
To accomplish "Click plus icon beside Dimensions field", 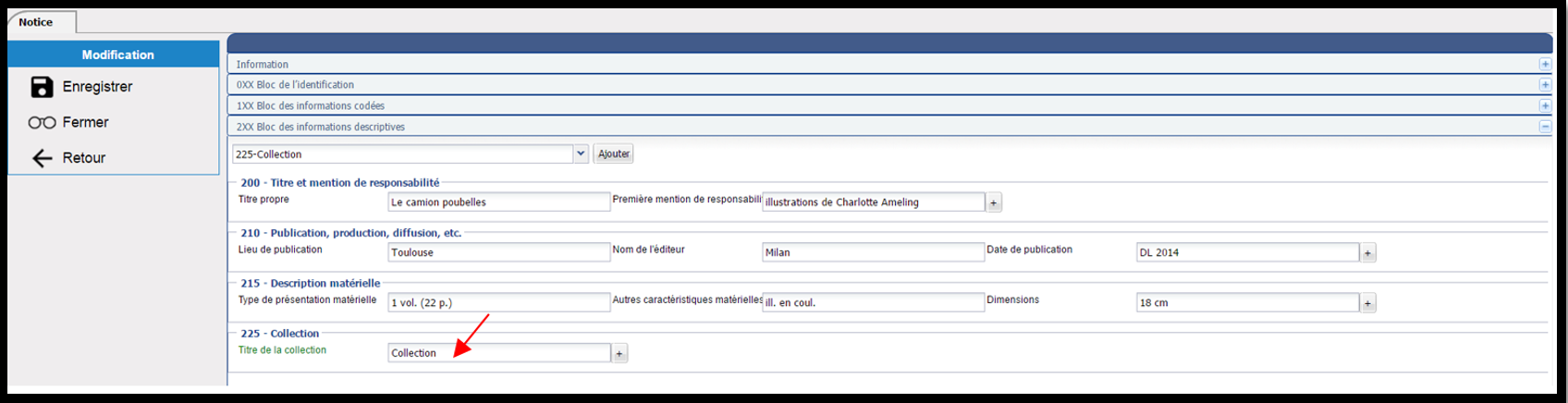I will tap(1368, 303).
